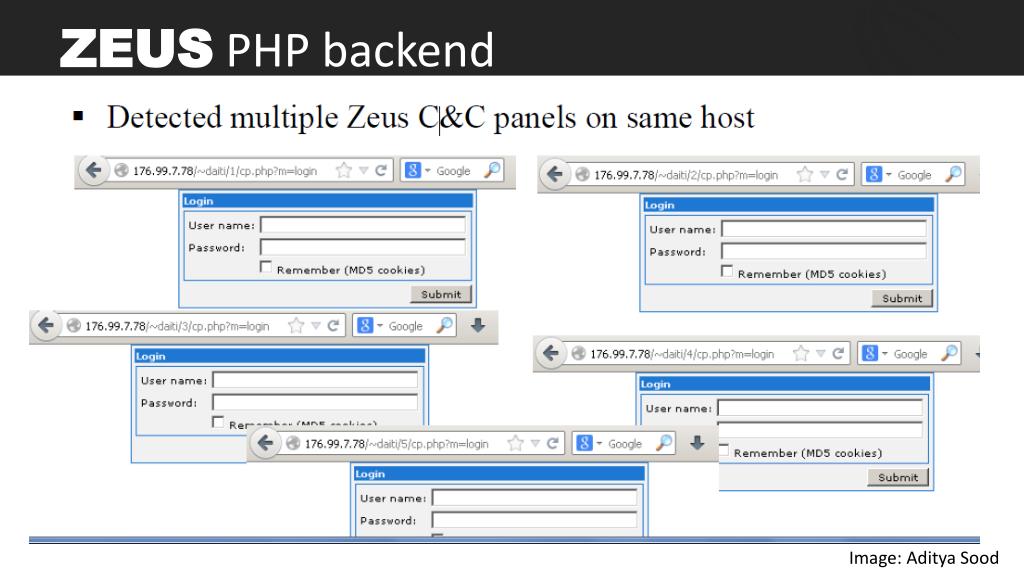Image resolution: width=1024 pixels, height=576 pixels.
Task: Open search engine dropdown arrow in daiti/5 bar
Action: pos(600,443)
